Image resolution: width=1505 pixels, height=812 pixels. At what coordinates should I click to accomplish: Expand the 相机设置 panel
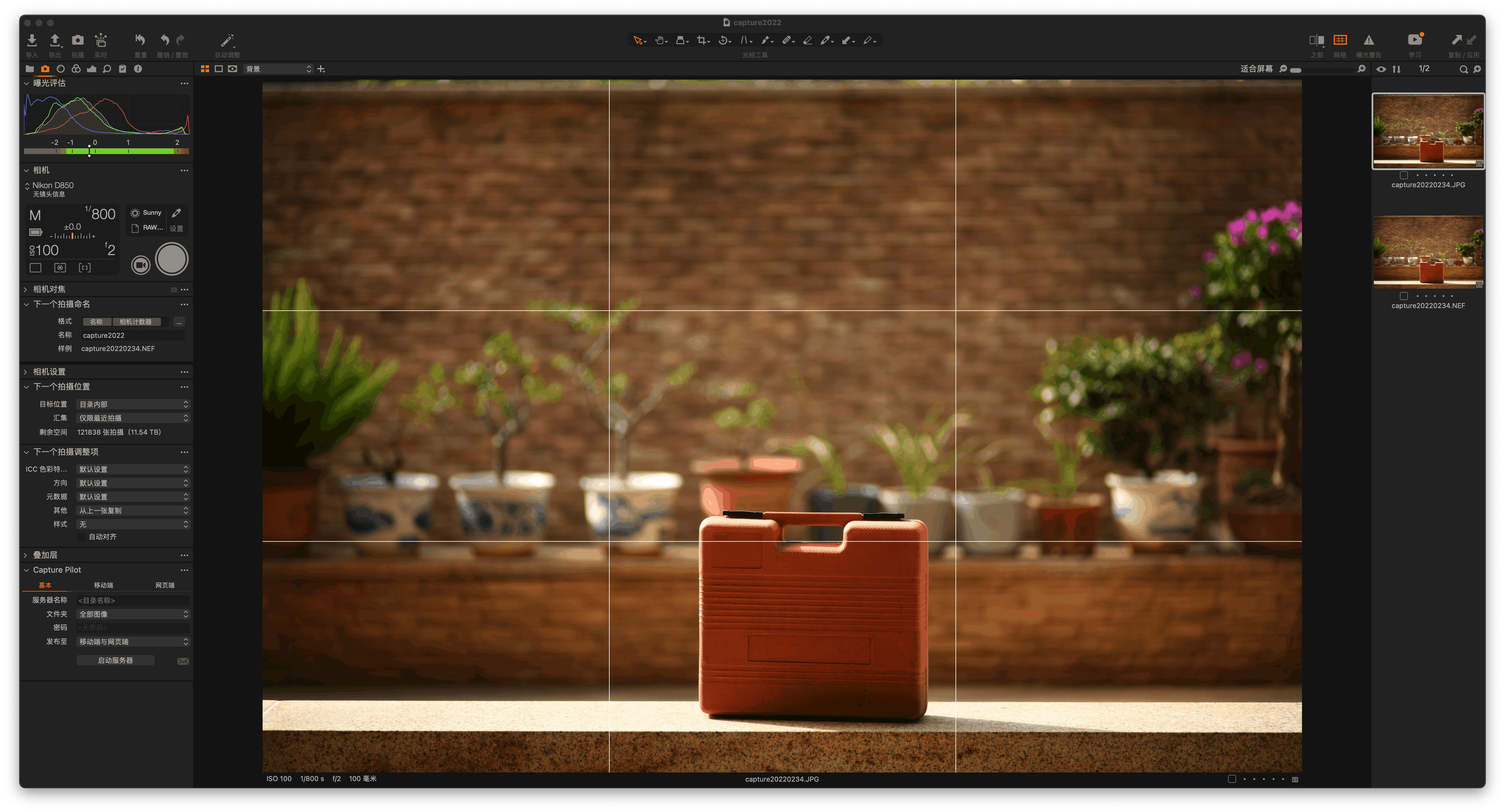coord(49,372)
